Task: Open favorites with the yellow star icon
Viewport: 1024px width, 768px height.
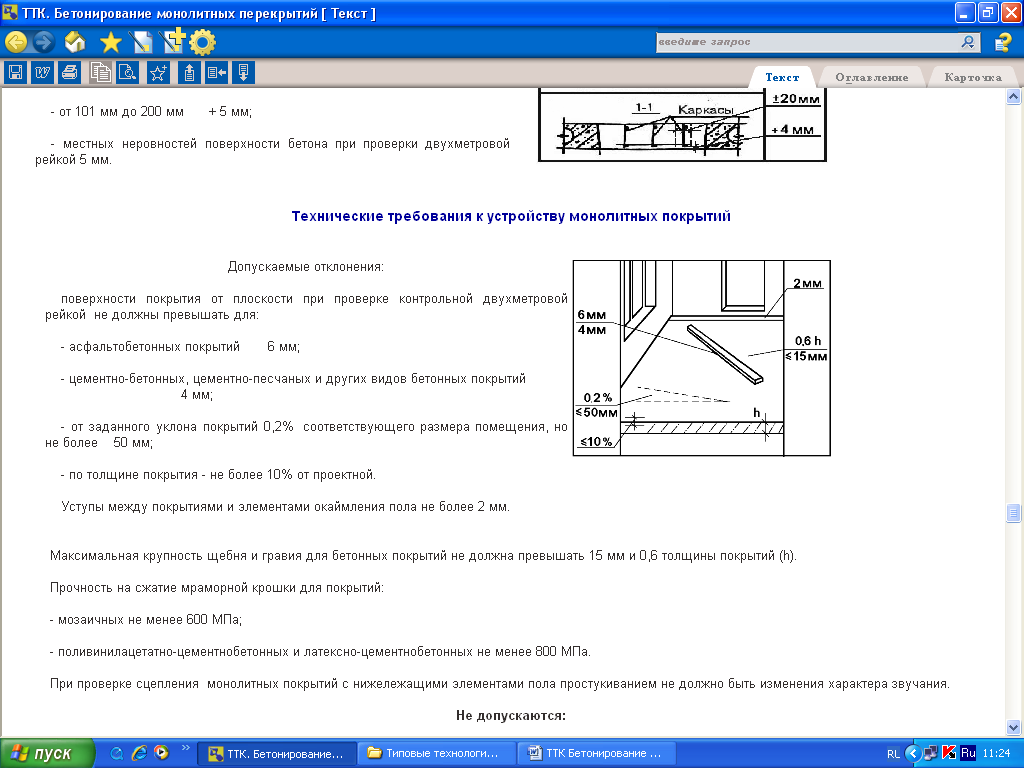Action: [x=110, y=42]
